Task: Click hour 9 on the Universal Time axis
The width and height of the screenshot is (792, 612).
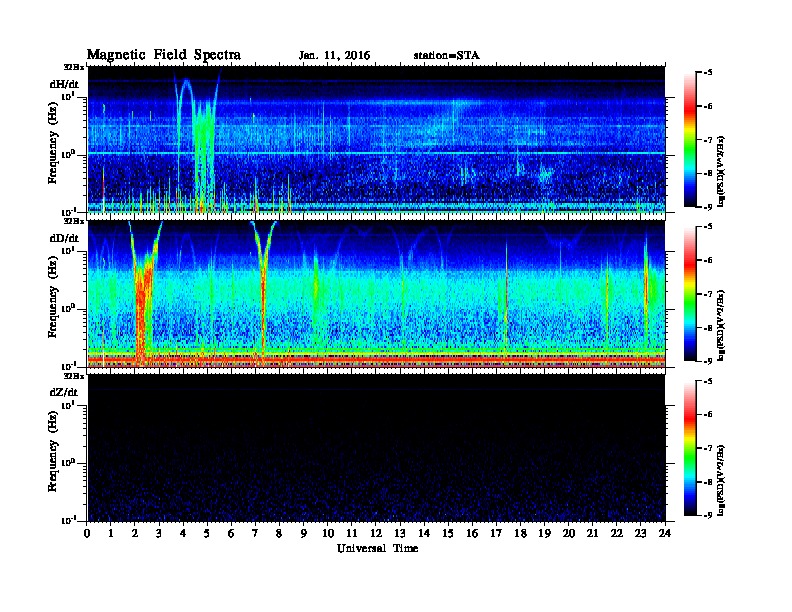Action: pos(304,533)
